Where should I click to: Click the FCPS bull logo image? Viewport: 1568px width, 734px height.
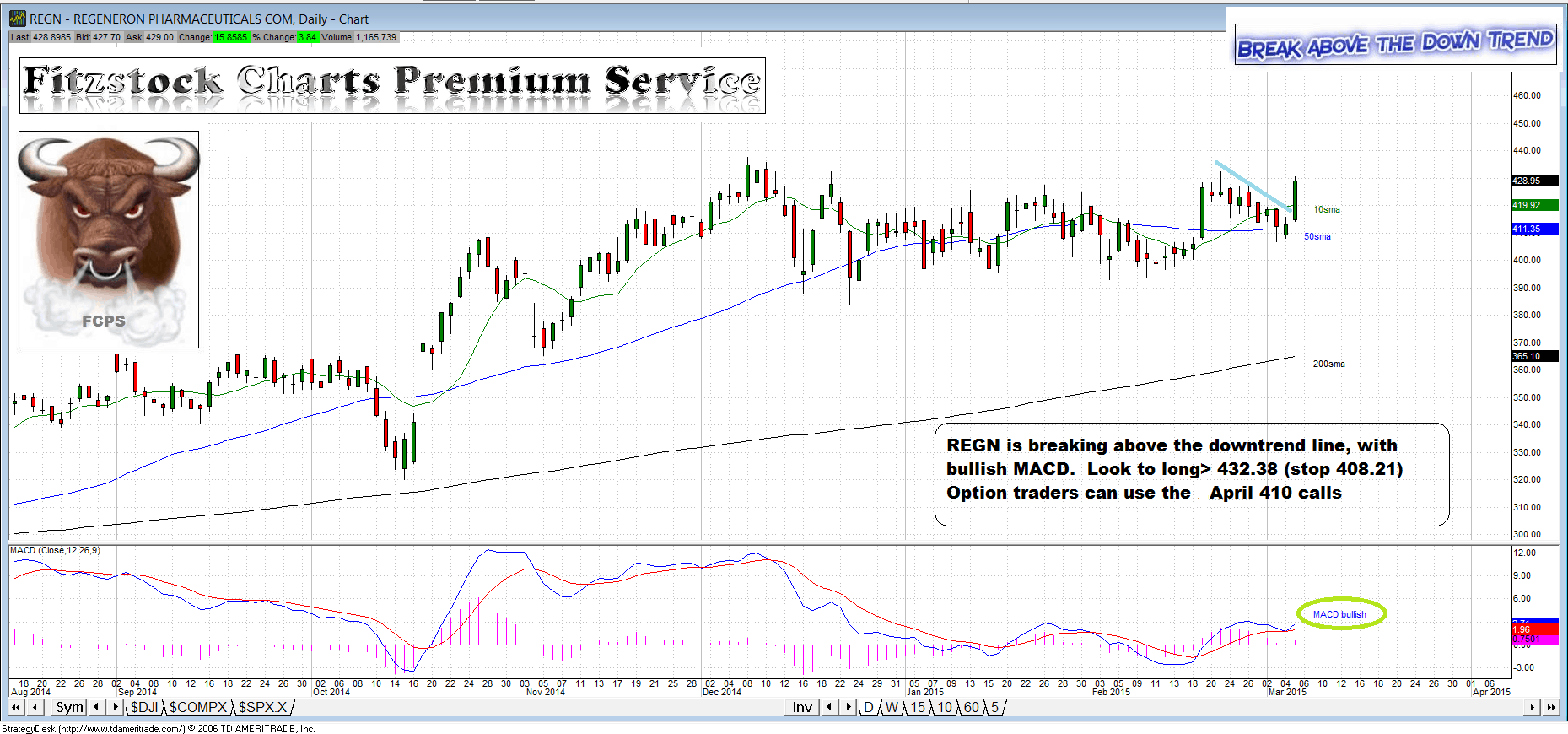coord(109,240)
